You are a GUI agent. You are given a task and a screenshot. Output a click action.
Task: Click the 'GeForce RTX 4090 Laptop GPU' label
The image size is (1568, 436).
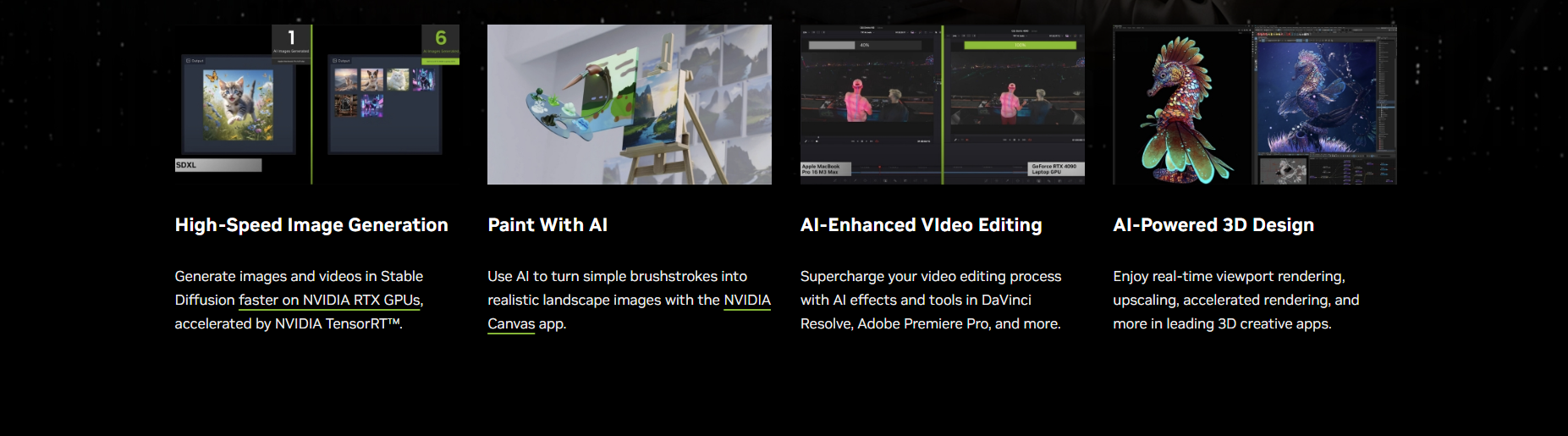pos(1054,169)
